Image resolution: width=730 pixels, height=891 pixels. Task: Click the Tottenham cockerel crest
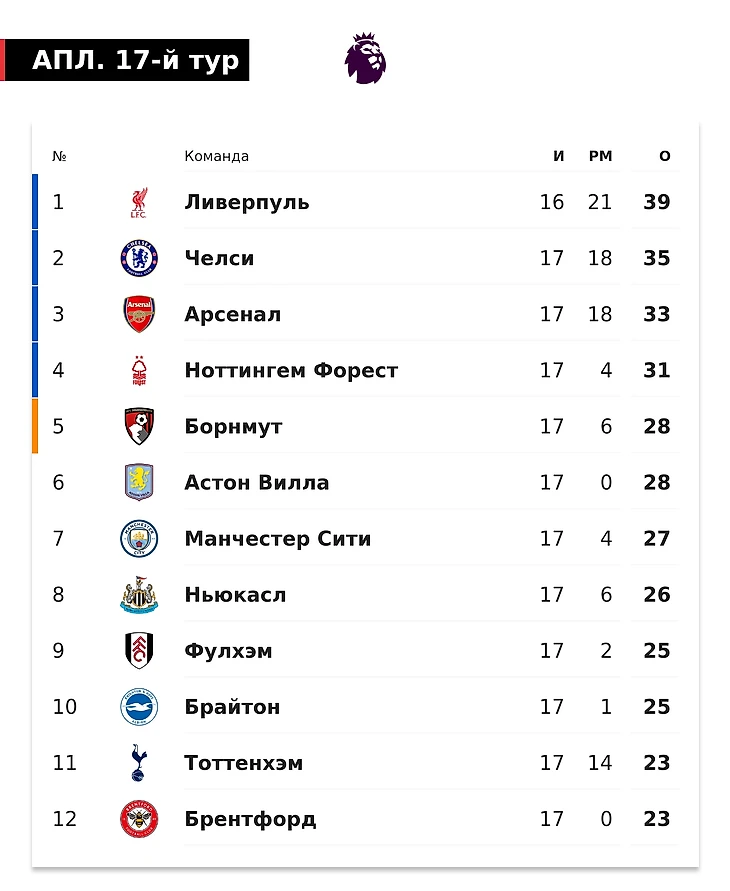coord(139,763)
